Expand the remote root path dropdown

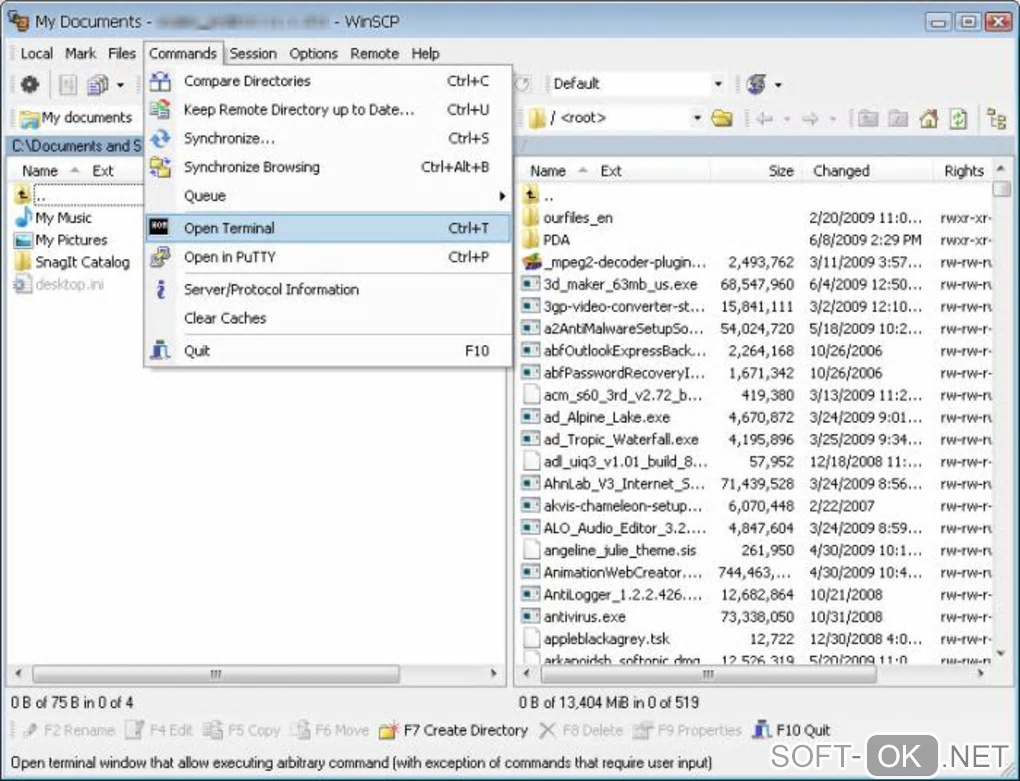(x=697, y=118)
